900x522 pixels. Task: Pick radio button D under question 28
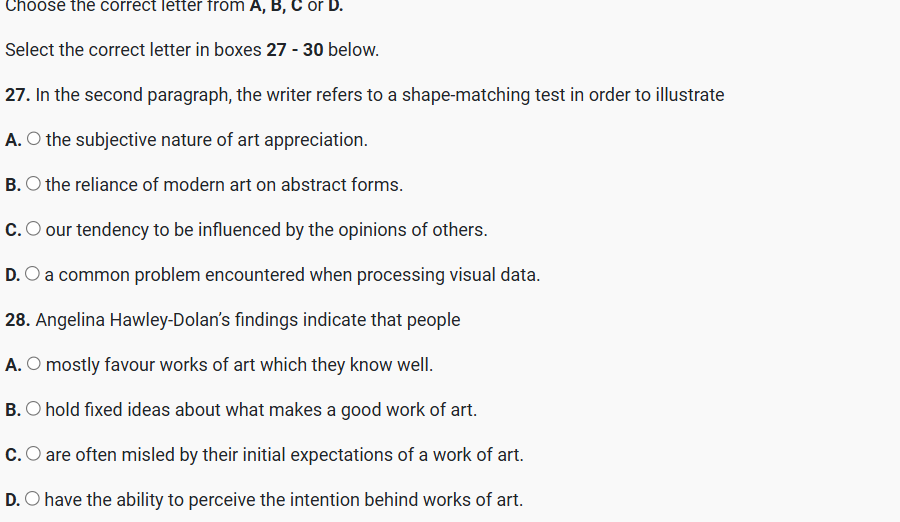click(34, 500)
